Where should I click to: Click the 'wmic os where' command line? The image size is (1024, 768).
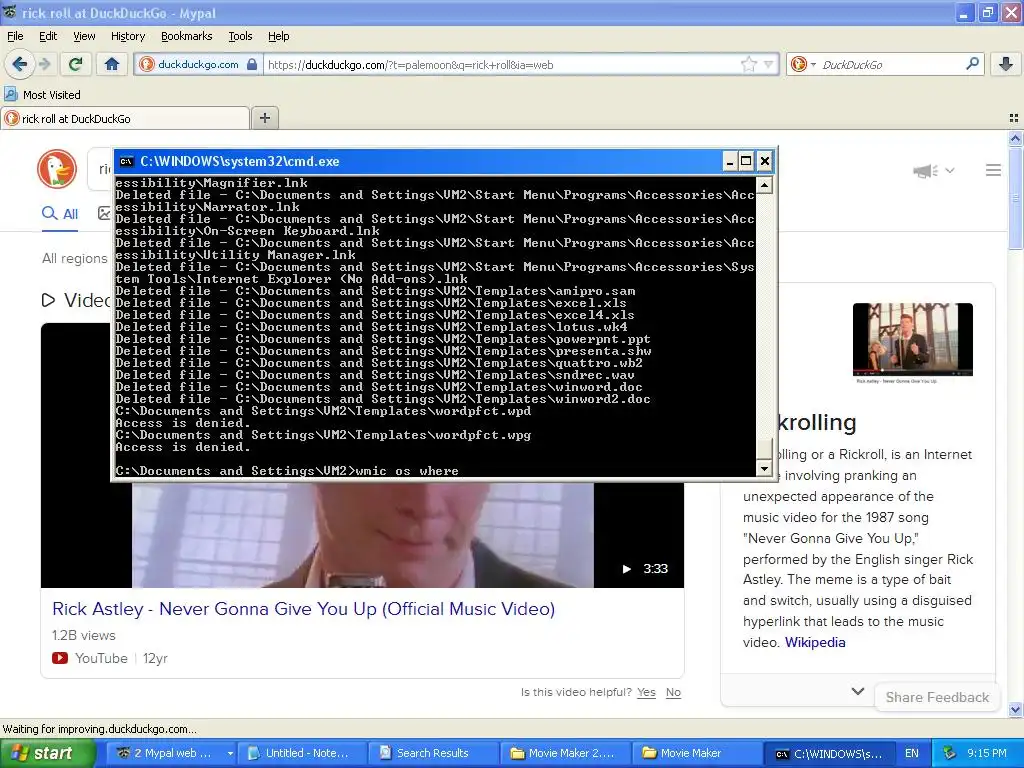coord(287,471)
